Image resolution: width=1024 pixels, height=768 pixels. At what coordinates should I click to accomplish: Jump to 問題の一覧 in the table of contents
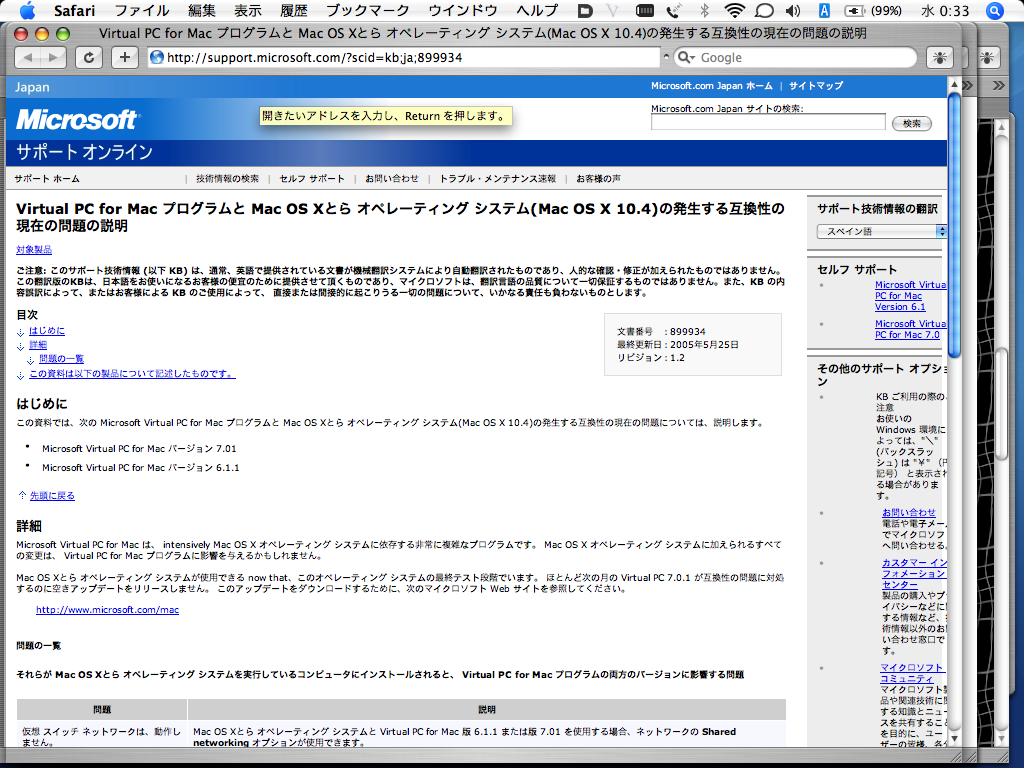pyautogui.click(x=61, y=359)
